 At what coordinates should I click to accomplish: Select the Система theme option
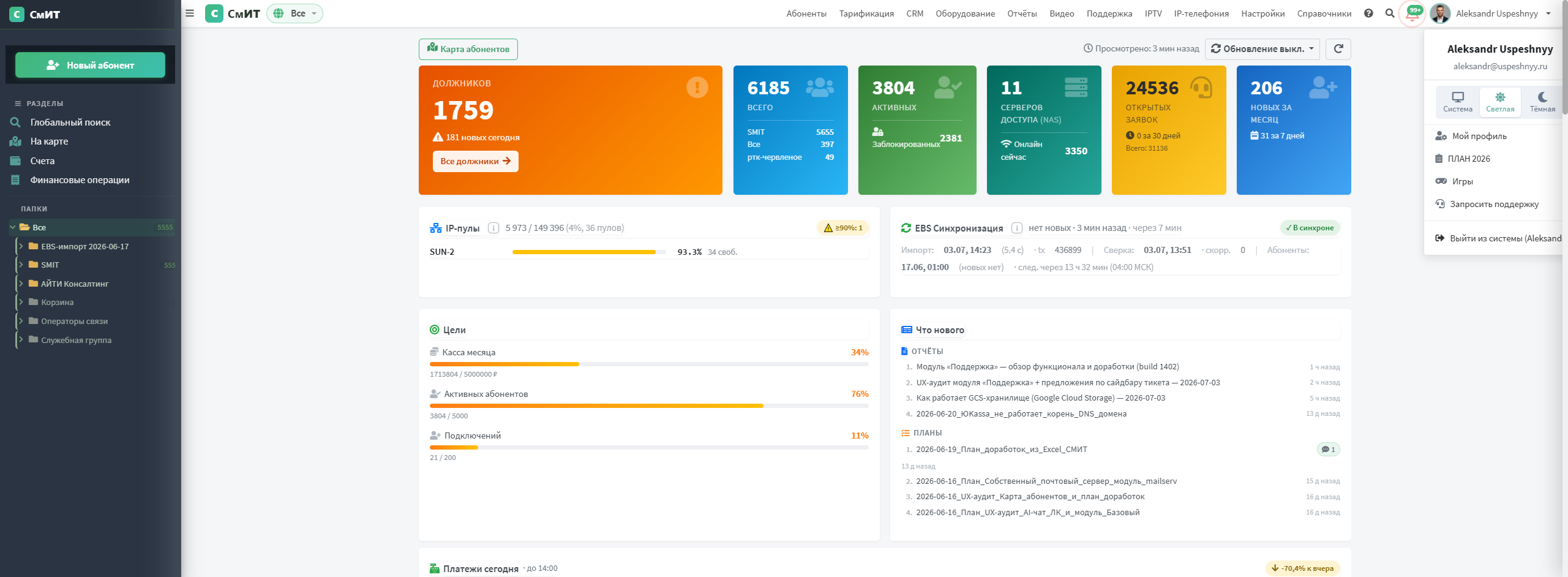coord(1458,102)
